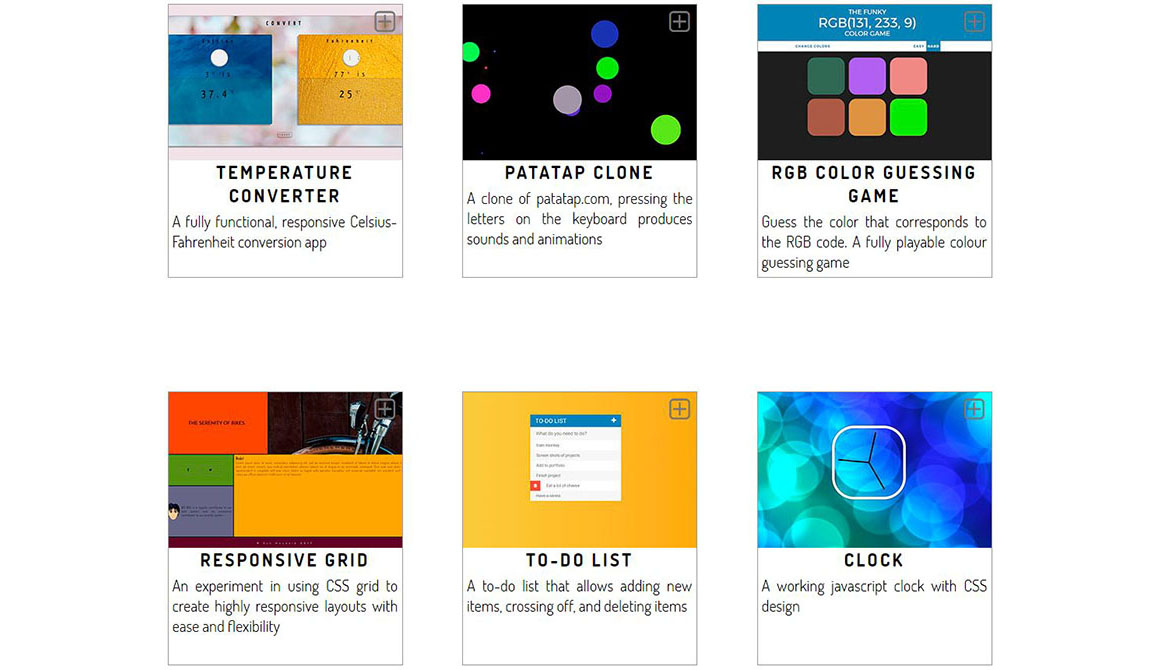1161x670 pixels.
Task: Select the To-Do List heading
Action: 579,560
